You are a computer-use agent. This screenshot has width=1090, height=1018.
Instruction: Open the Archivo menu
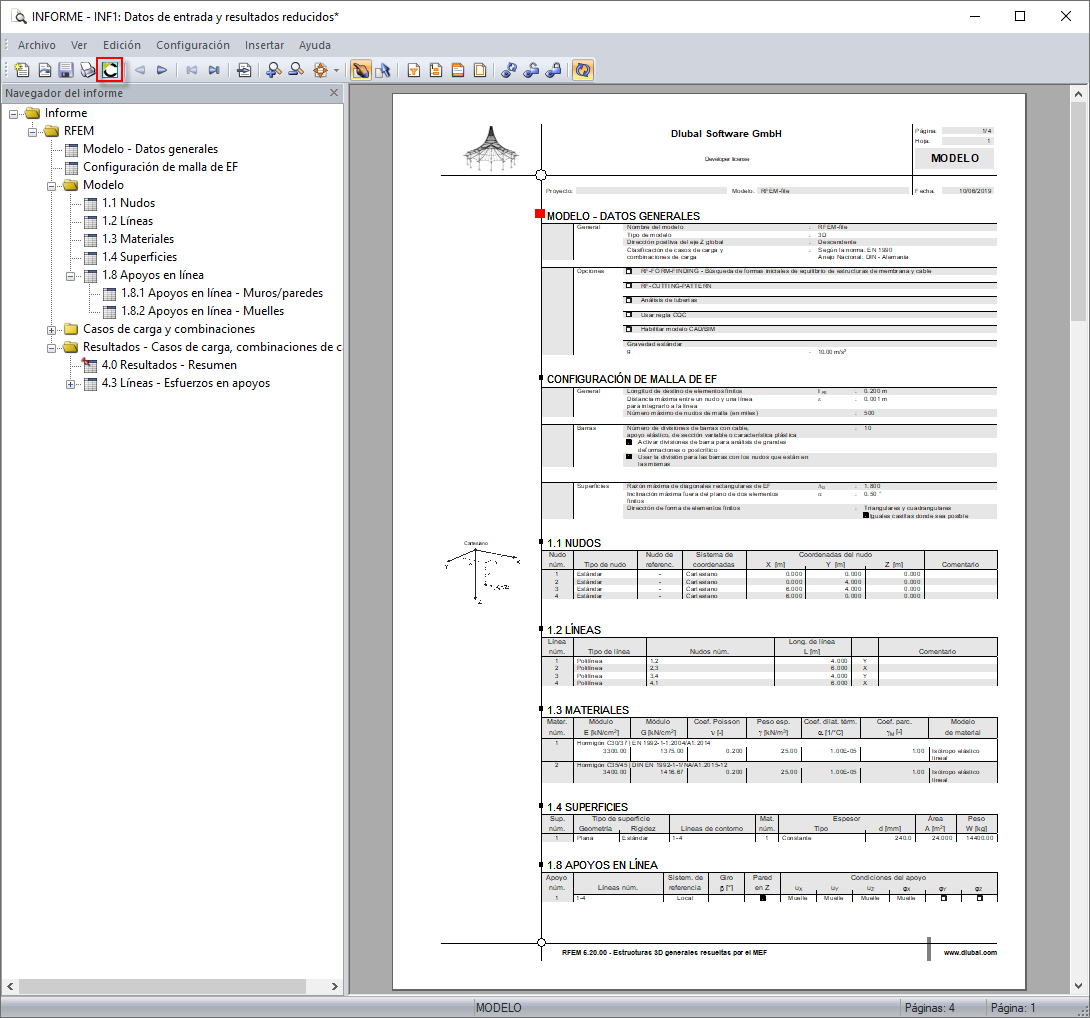tap(37, 45)
